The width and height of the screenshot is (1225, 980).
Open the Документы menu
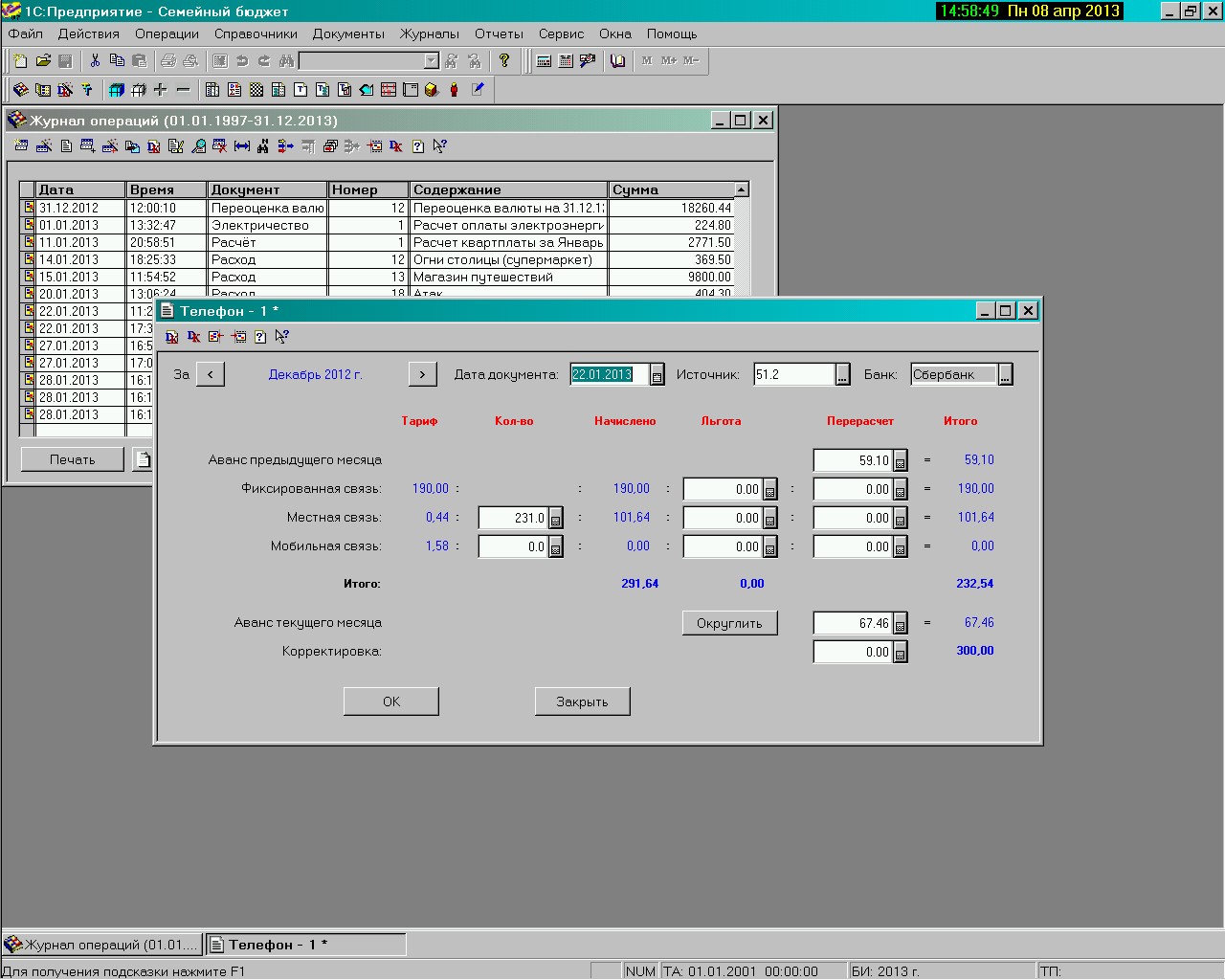[348, 33]
